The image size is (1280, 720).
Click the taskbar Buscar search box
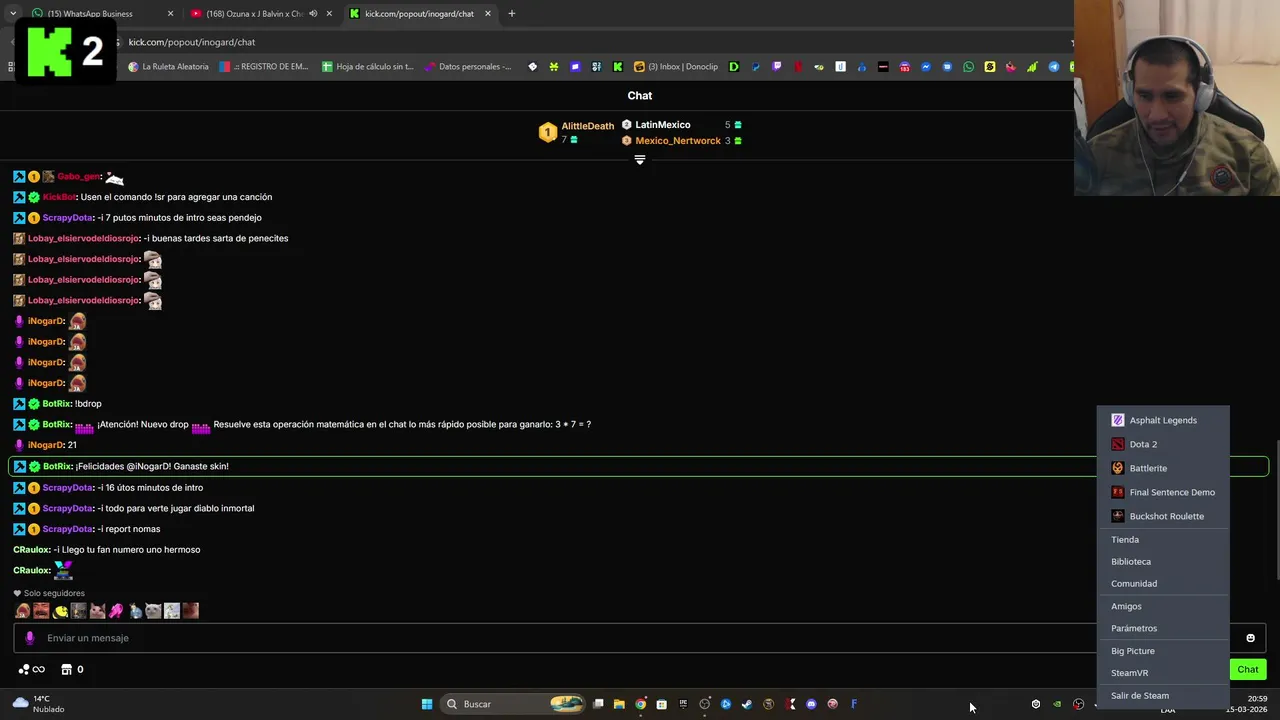point(512,704)
